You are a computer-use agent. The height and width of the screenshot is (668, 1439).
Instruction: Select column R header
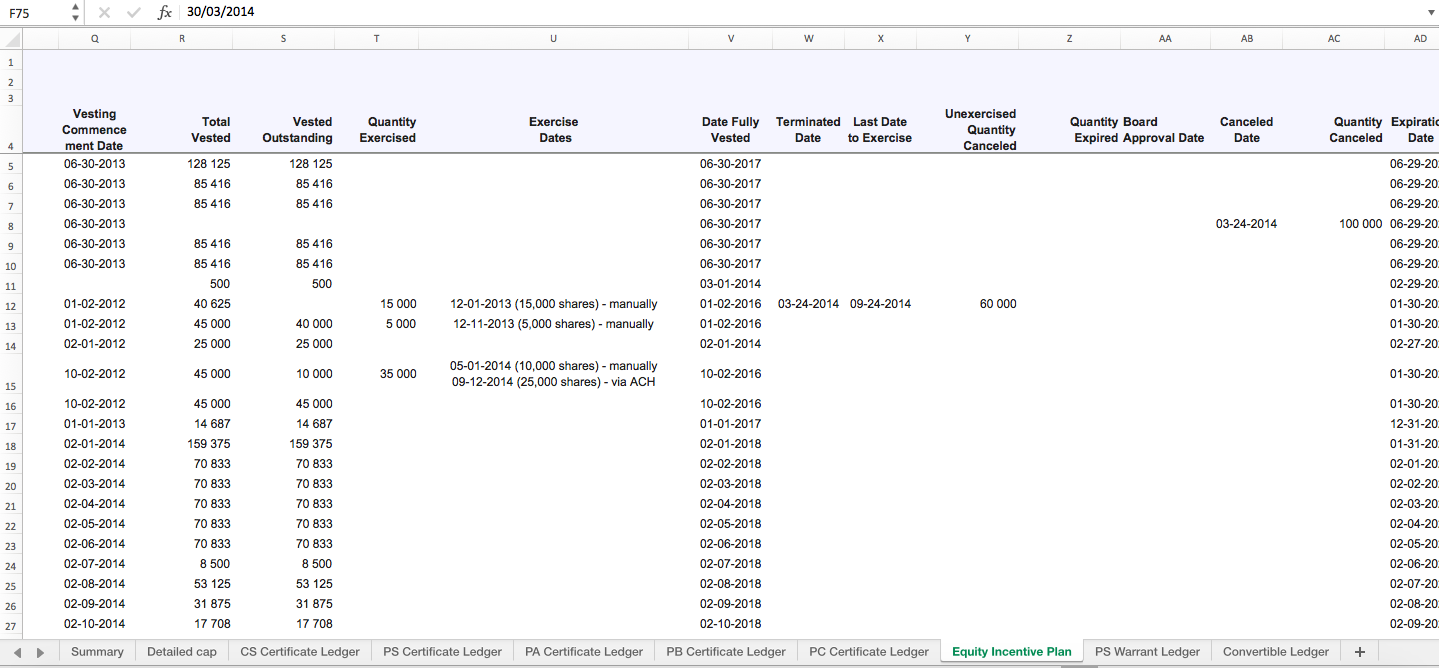point(181,39)
